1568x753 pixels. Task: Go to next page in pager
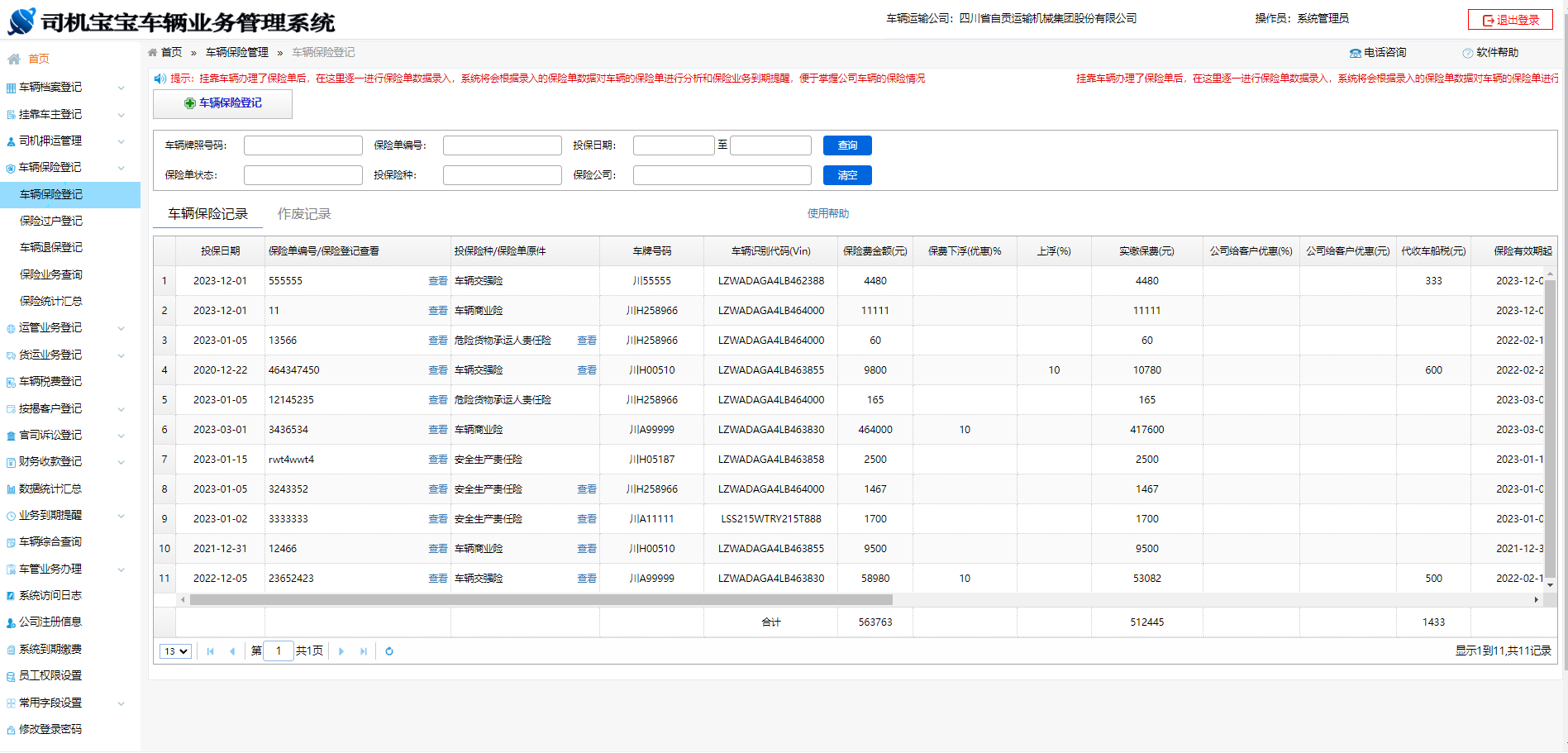[341, 651]
